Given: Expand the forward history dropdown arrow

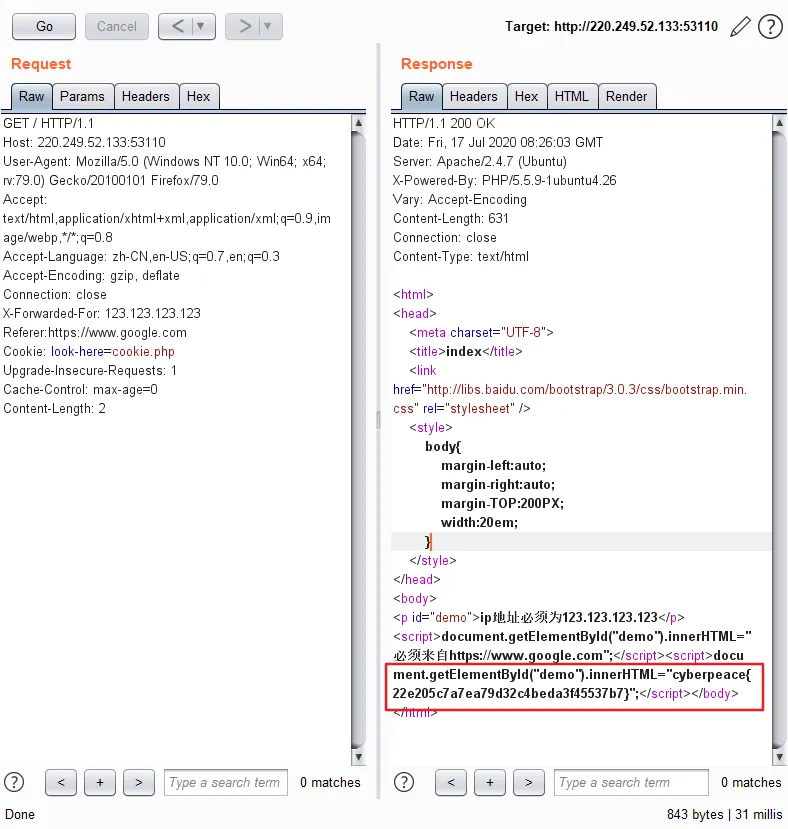Looking at the screenshot, I should tap(268, 26).
